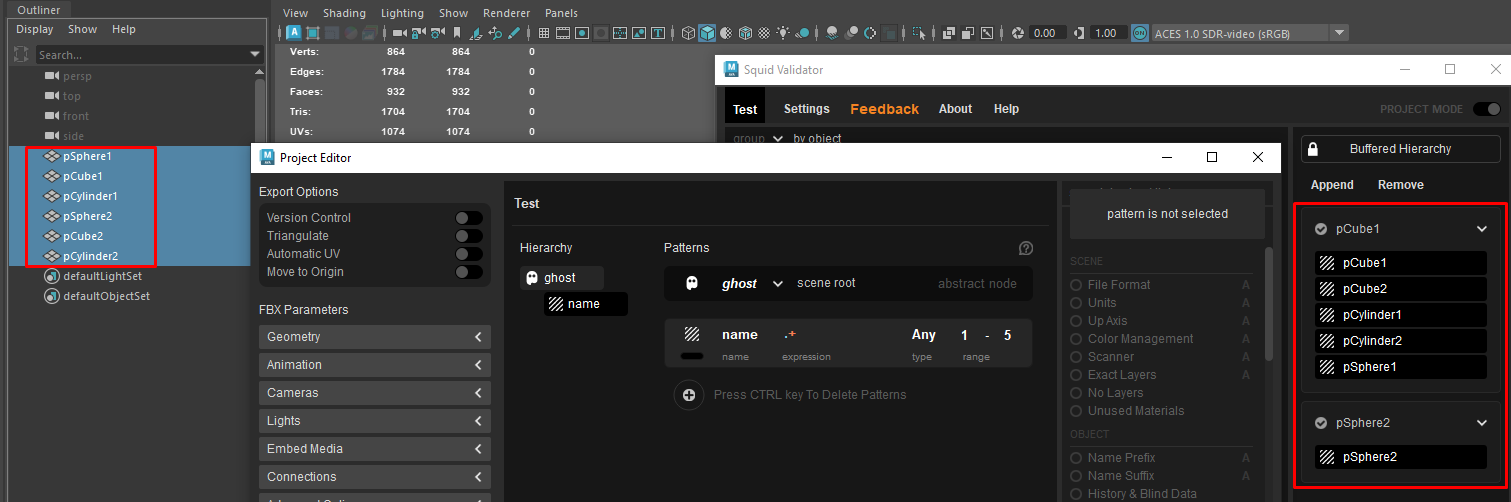Viewport: 1511px width, 502px height.
Task: Open the About tab in Squid Validator
Action: (x=955, y=109)
